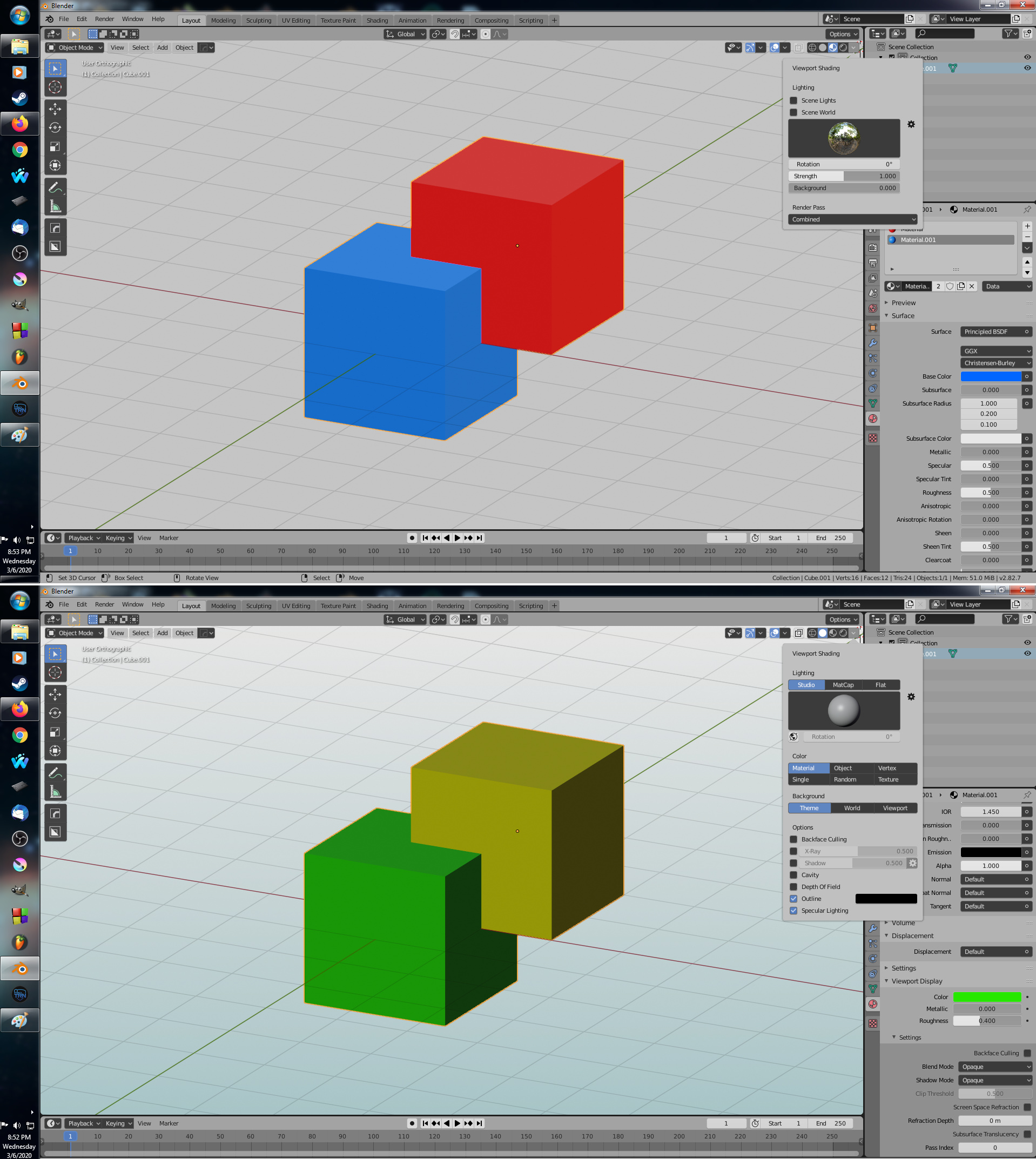Select the Select Box tool in the bottom Blender window
This screenshot has width=1036, height=1159.
pyautogui.click(x=55, y=653)
